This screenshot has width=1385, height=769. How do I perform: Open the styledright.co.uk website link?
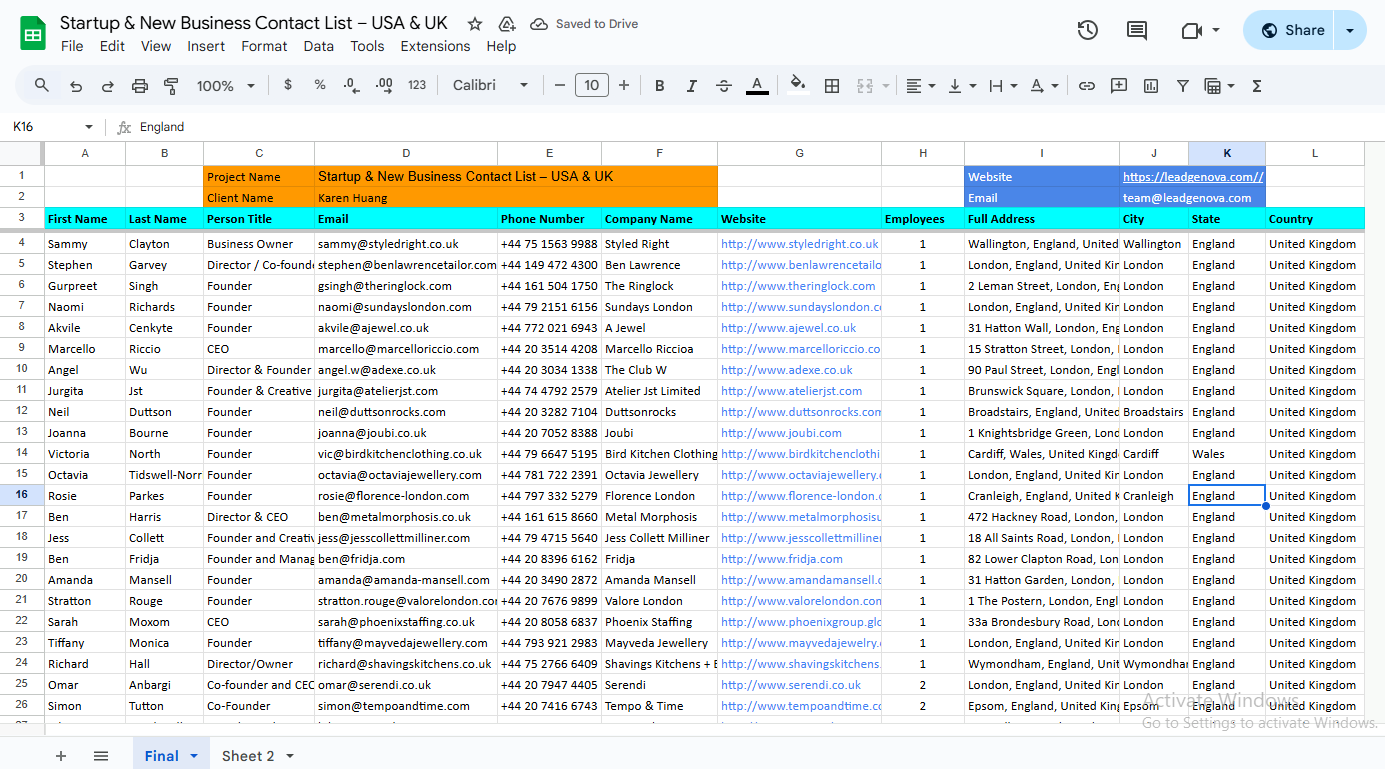(x=799, y=244)
